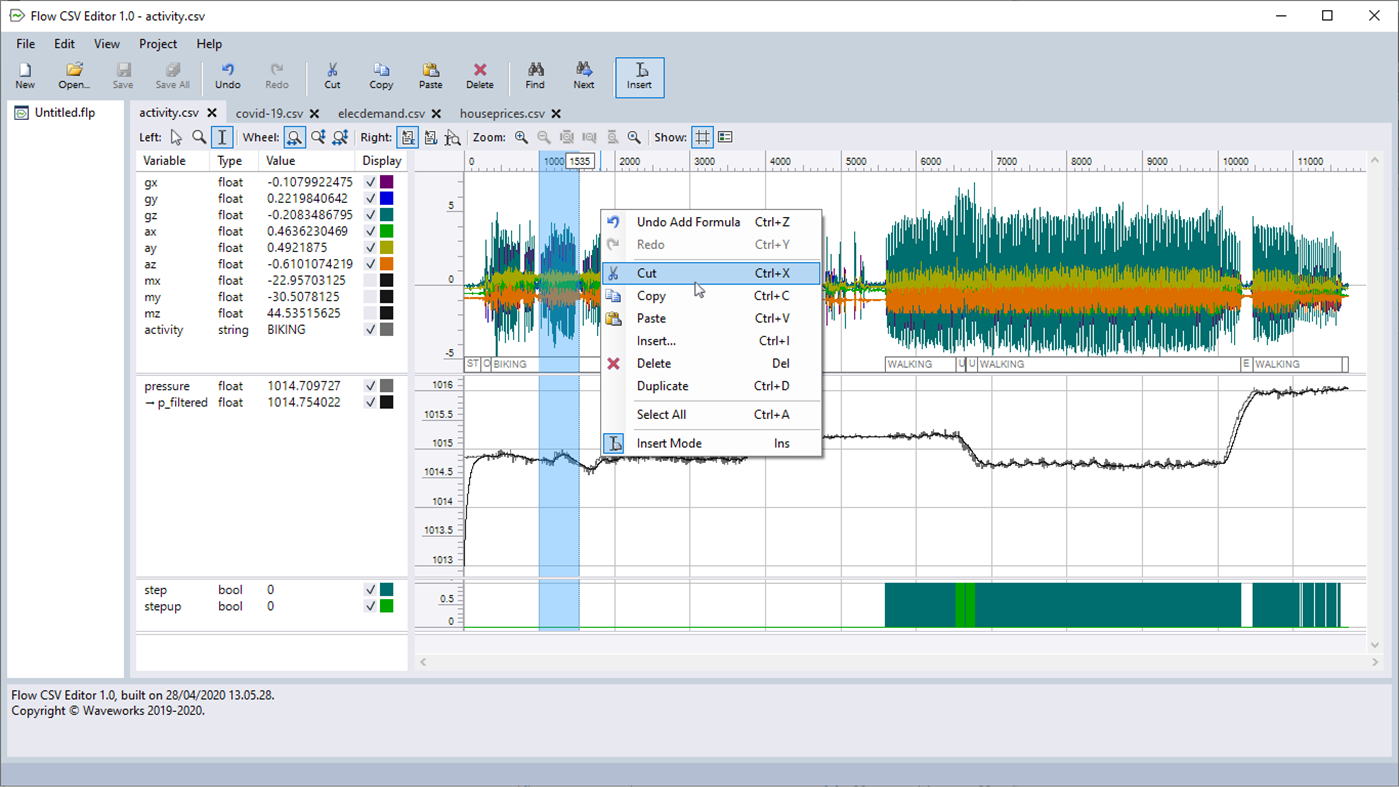Image resolution: width=1399 pixels, height=787 pixels.
Task: Select Duplicate in the context menu
Action: tap(662, 386)
